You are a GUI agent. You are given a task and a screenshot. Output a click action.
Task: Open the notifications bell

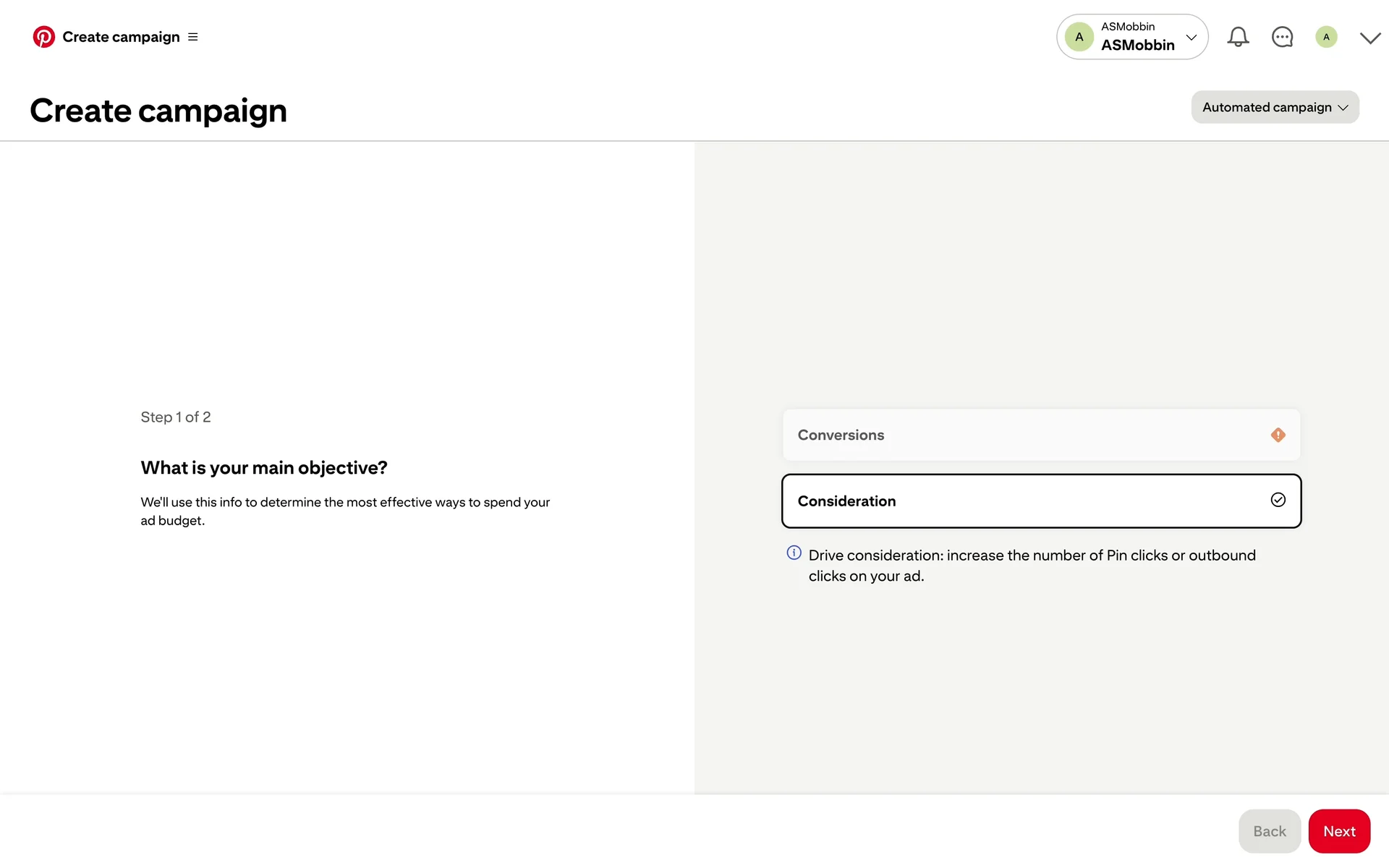tap(1238, 37)
